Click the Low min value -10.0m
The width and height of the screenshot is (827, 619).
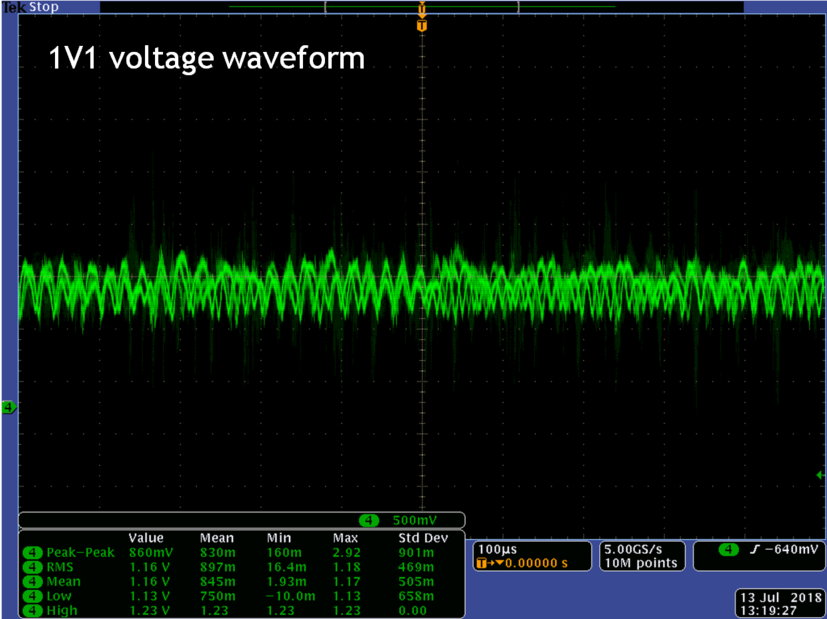tap(291, 596)
